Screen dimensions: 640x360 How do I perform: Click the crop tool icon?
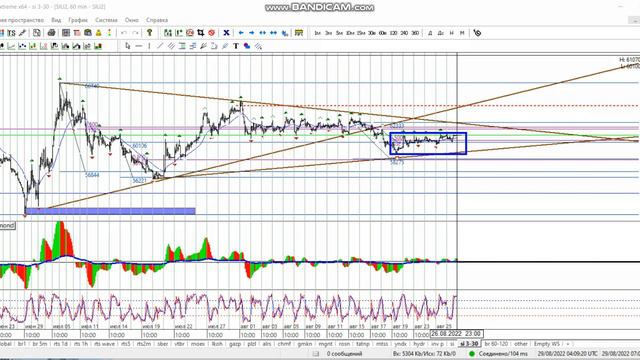click(200, 33)
